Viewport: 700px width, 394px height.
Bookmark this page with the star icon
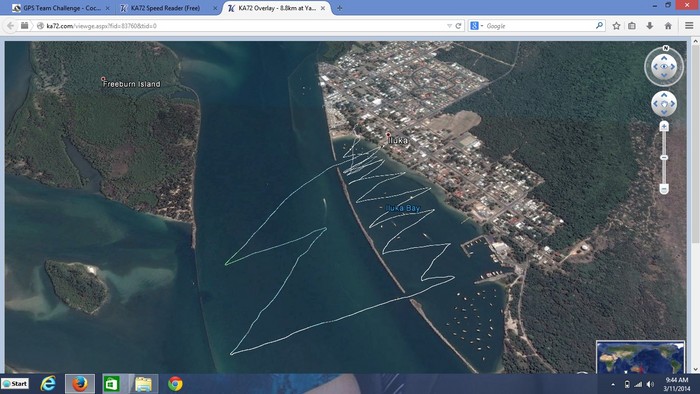[617, 26]
